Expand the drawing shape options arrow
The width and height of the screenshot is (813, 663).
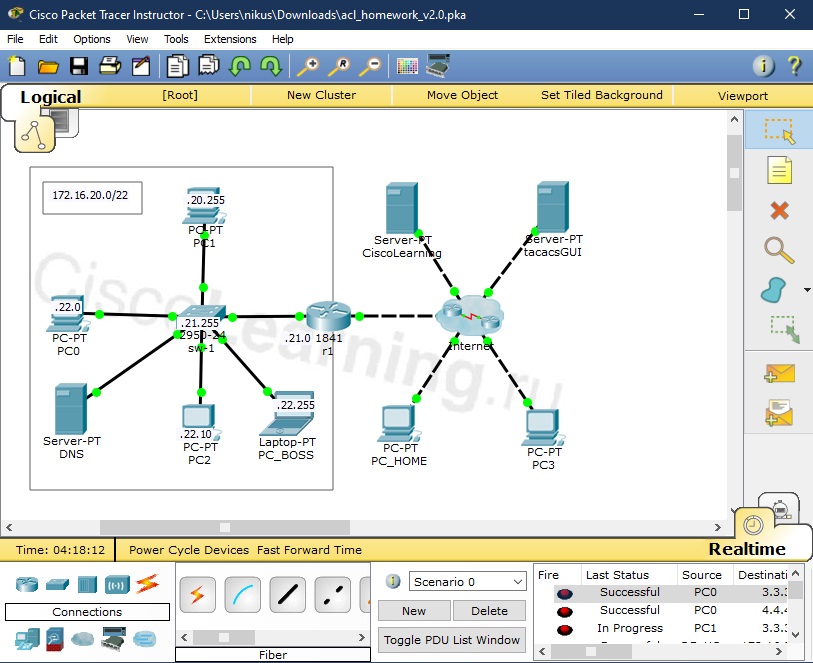[x=806, y=290]
